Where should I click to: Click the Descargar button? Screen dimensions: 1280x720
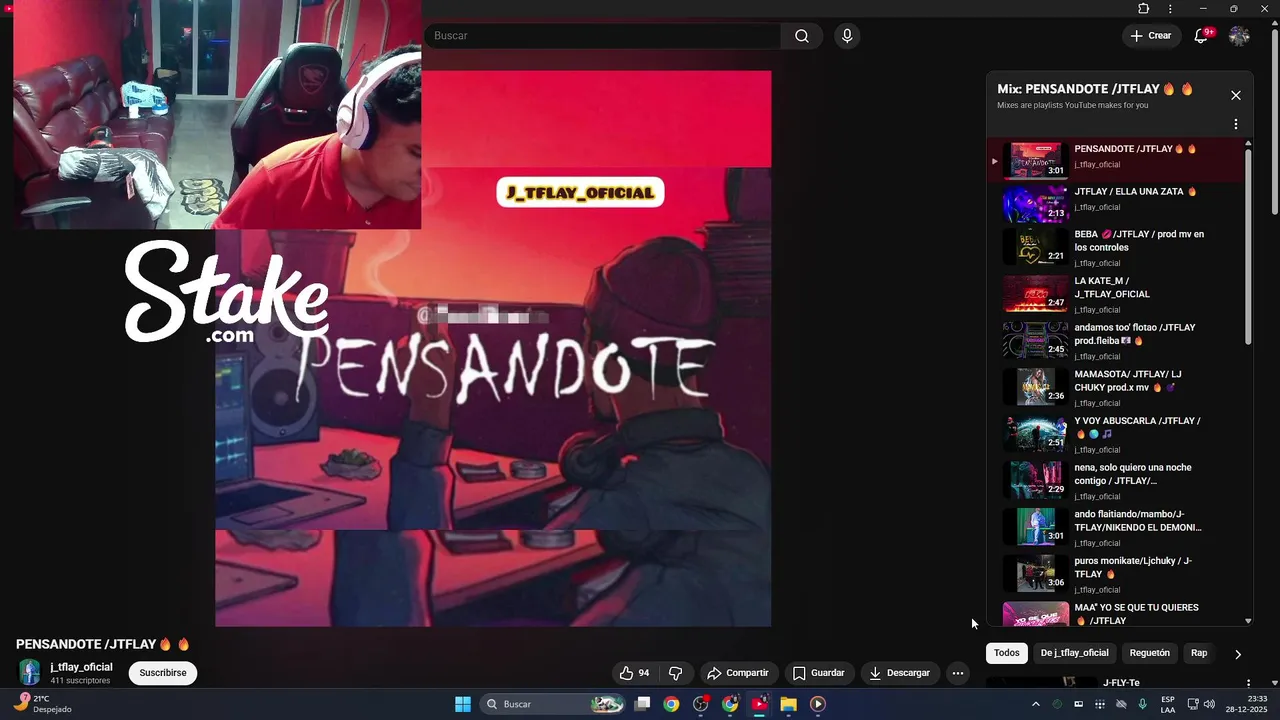[899, 673]
